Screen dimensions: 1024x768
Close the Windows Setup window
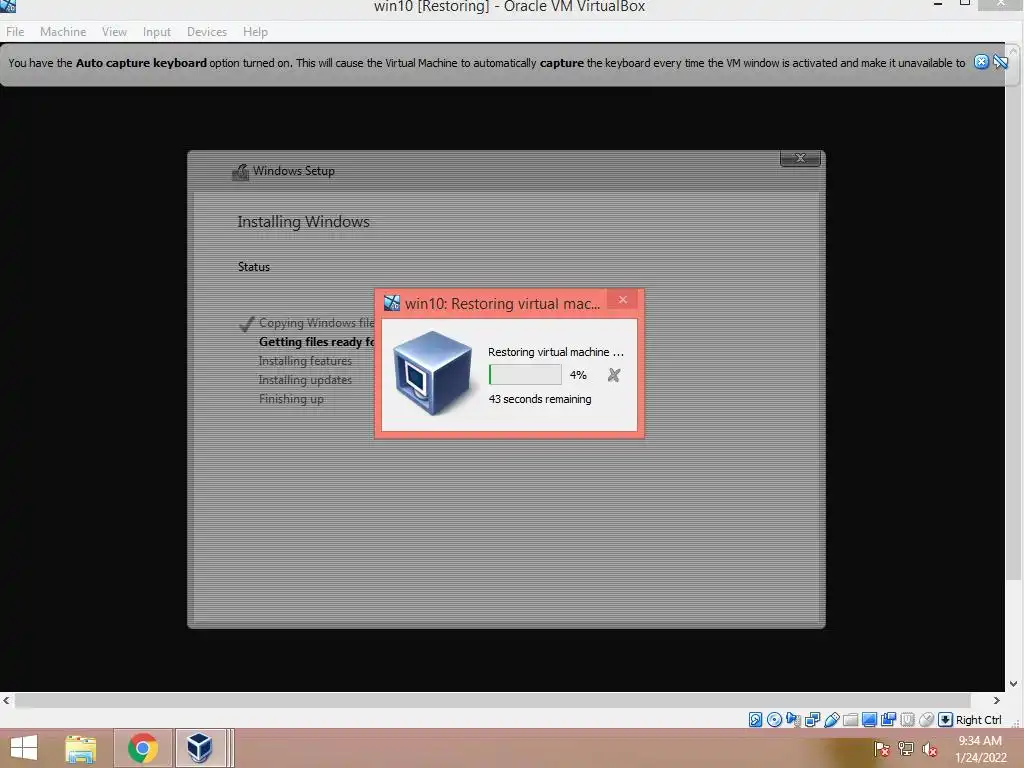point(800,158)
